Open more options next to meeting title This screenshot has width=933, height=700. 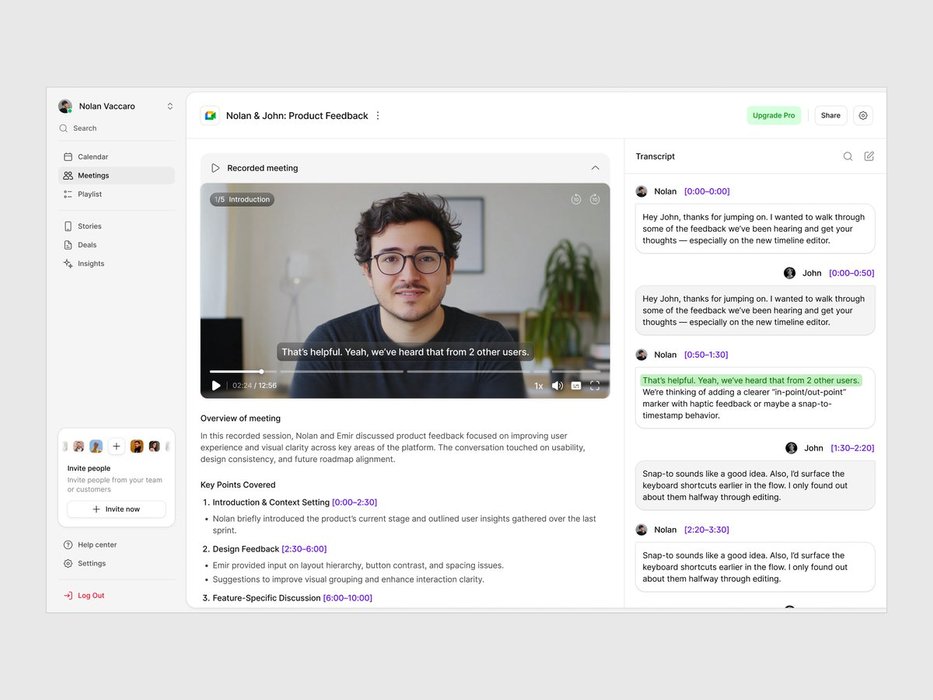(x=378, y=115)
